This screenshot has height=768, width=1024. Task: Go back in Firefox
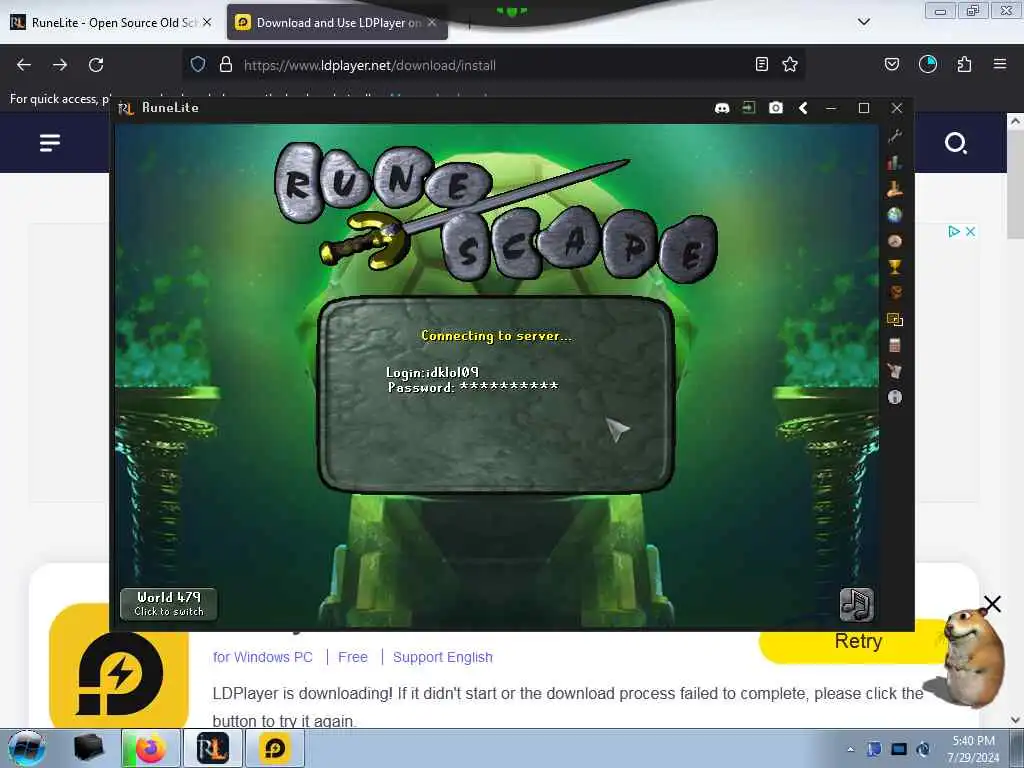click(24, 65)
